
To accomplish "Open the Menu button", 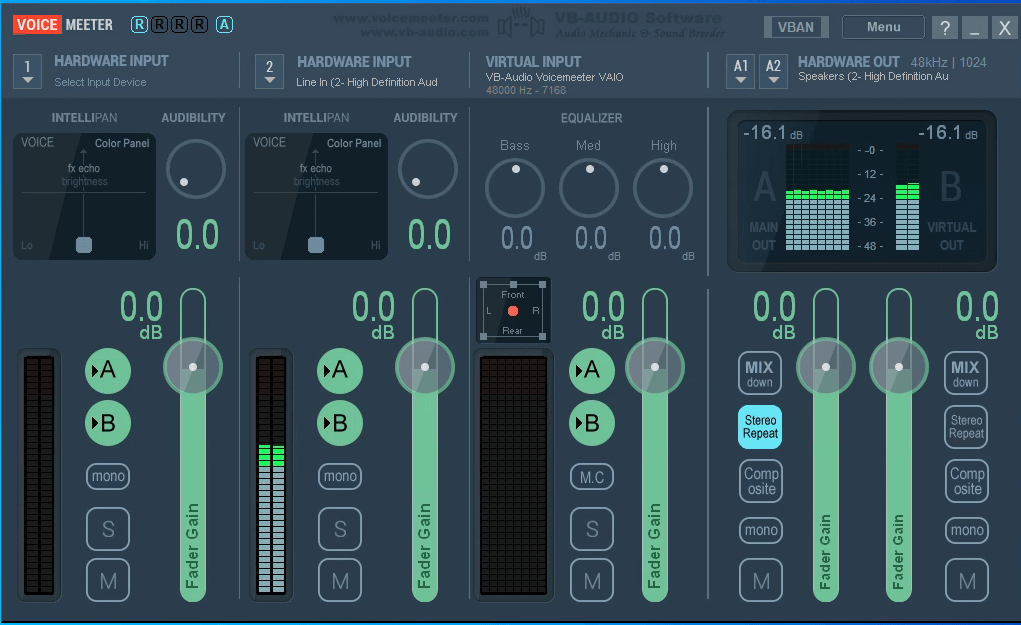I will 883,27.
